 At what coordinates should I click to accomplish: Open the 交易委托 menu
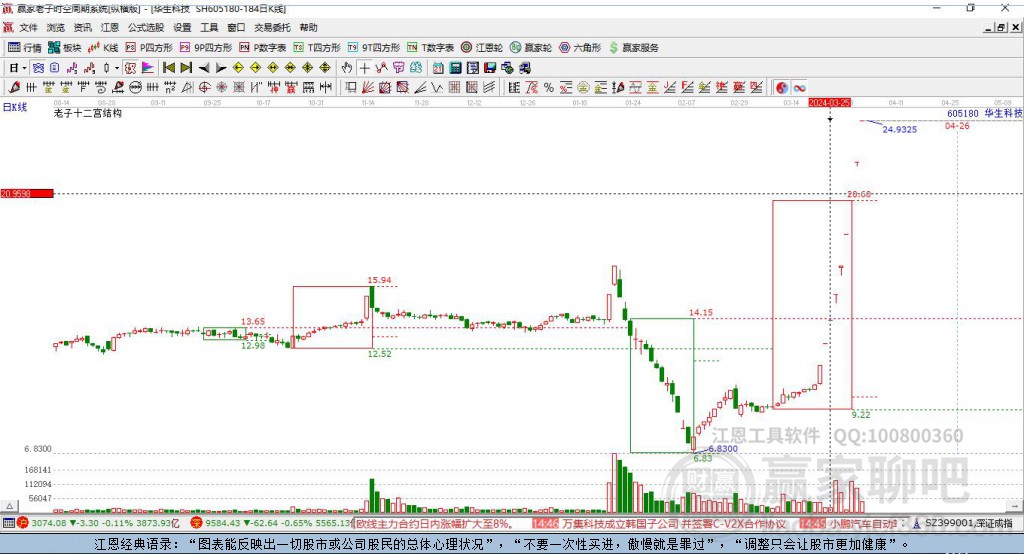click(x=272, y=27)
